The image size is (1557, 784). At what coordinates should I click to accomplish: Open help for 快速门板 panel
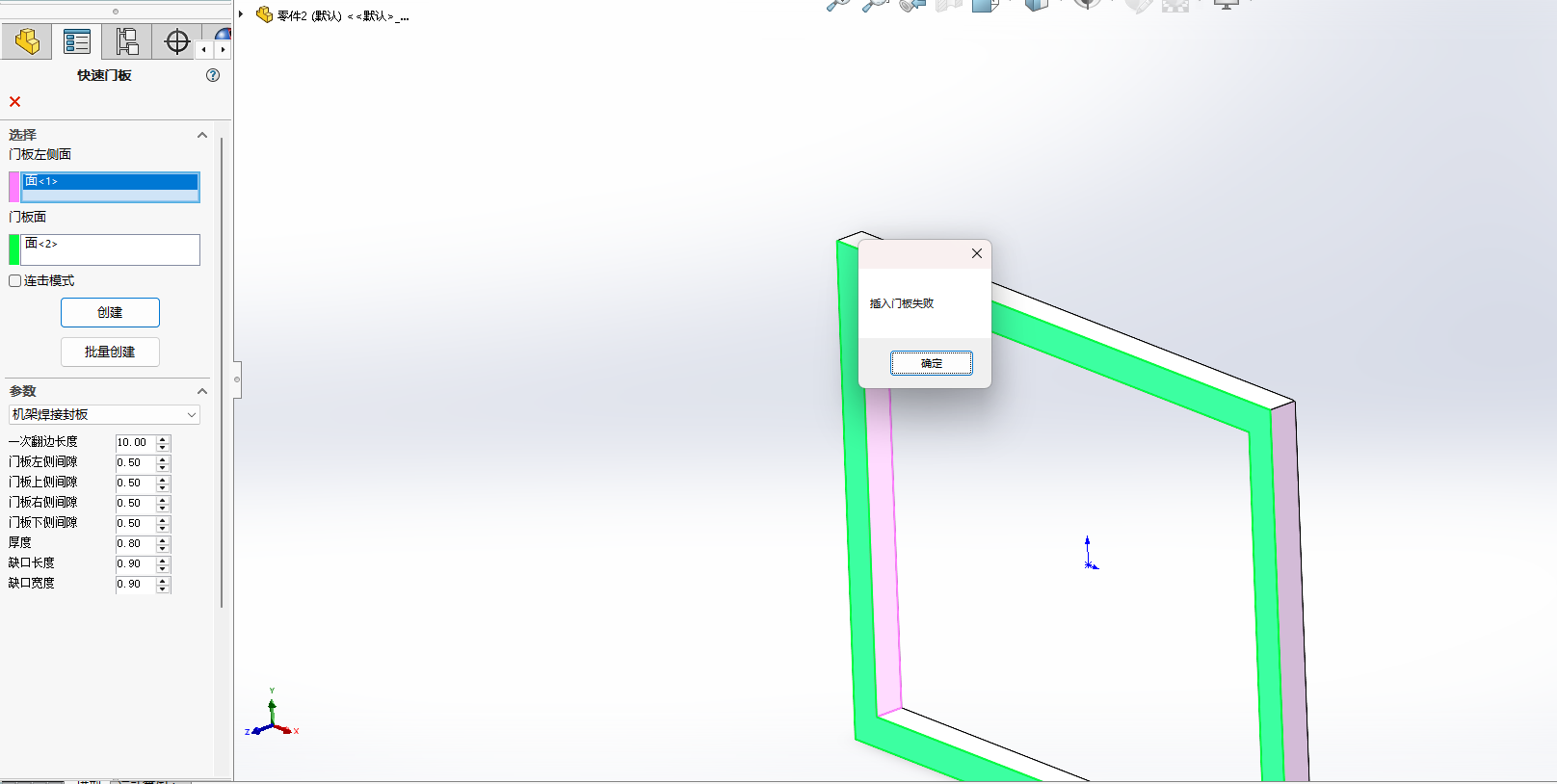tap(213, 75)
